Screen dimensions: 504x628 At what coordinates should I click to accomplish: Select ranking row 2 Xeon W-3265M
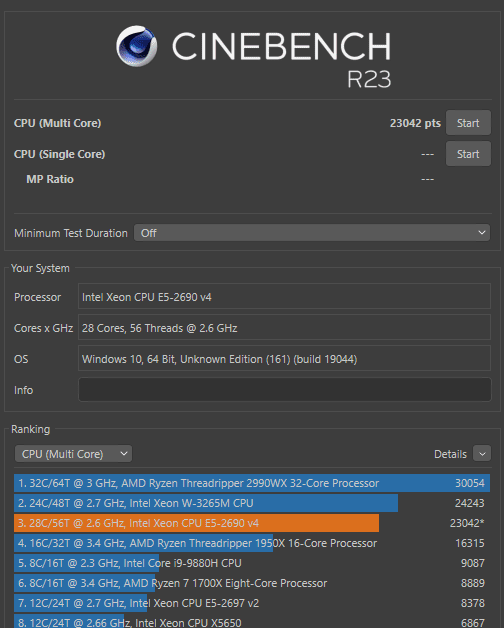tap(252, 503)
